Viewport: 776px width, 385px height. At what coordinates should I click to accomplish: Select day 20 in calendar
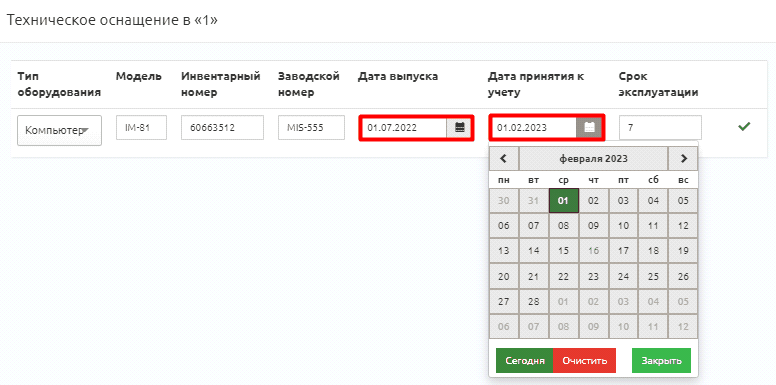tap(504, 276)
